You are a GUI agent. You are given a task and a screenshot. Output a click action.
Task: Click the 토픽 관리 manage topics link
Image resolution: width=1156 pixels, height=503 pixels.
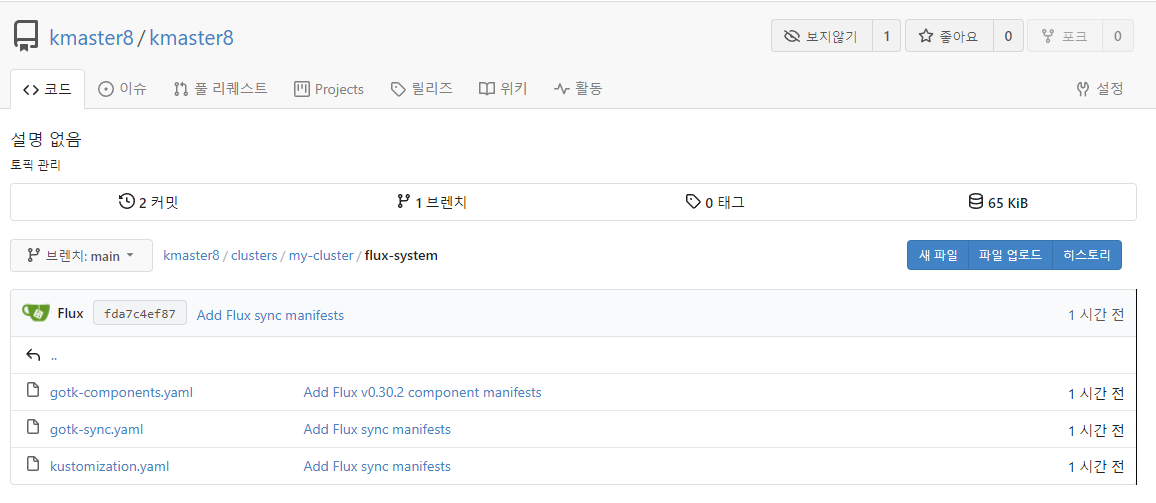[x=35, y=165]
